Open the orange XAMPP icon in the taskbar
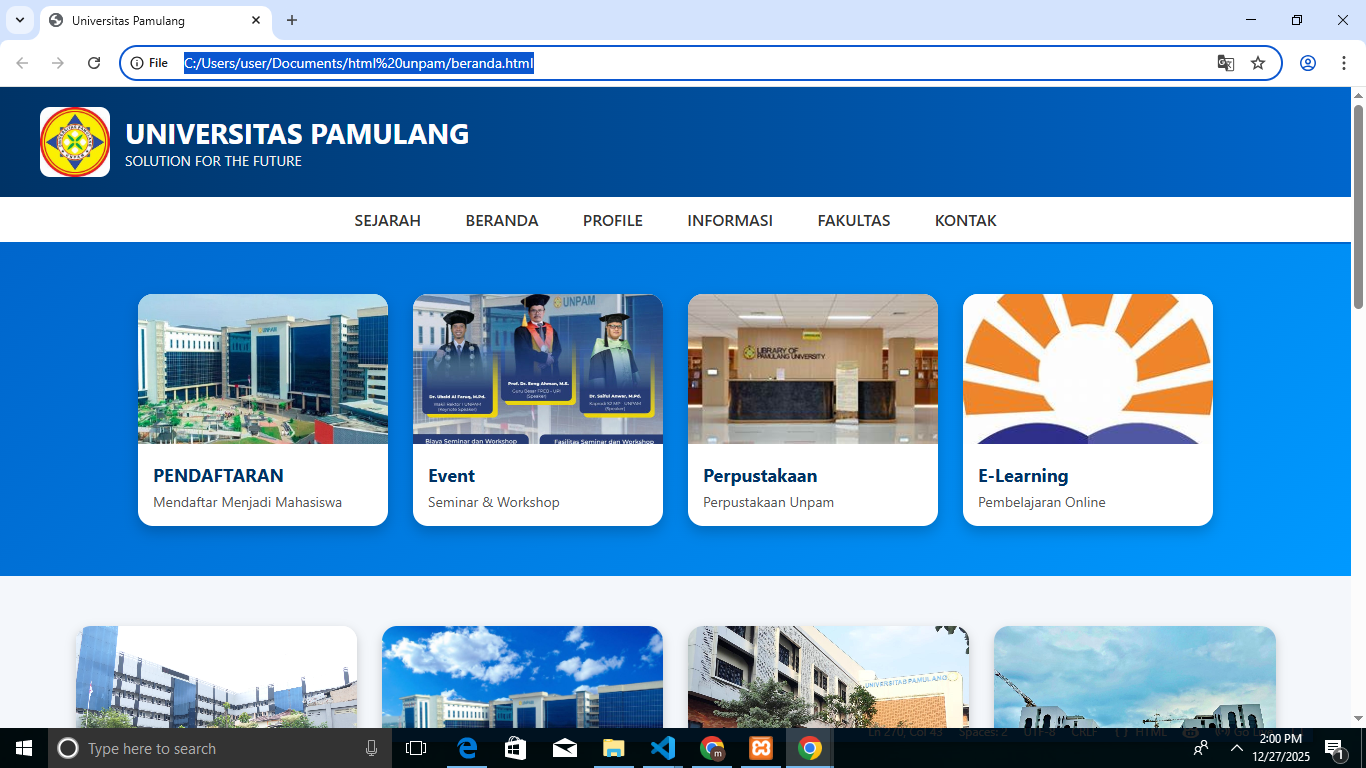The image size is (1366, 768). pyautogui.click(x=761, y=748)
